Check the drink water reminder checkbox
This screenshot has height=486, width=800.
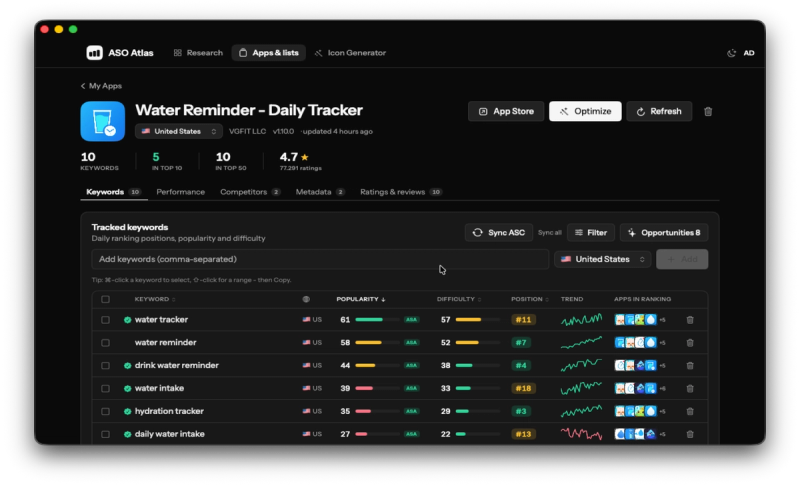pyautogui.click(x=105, y=366)
